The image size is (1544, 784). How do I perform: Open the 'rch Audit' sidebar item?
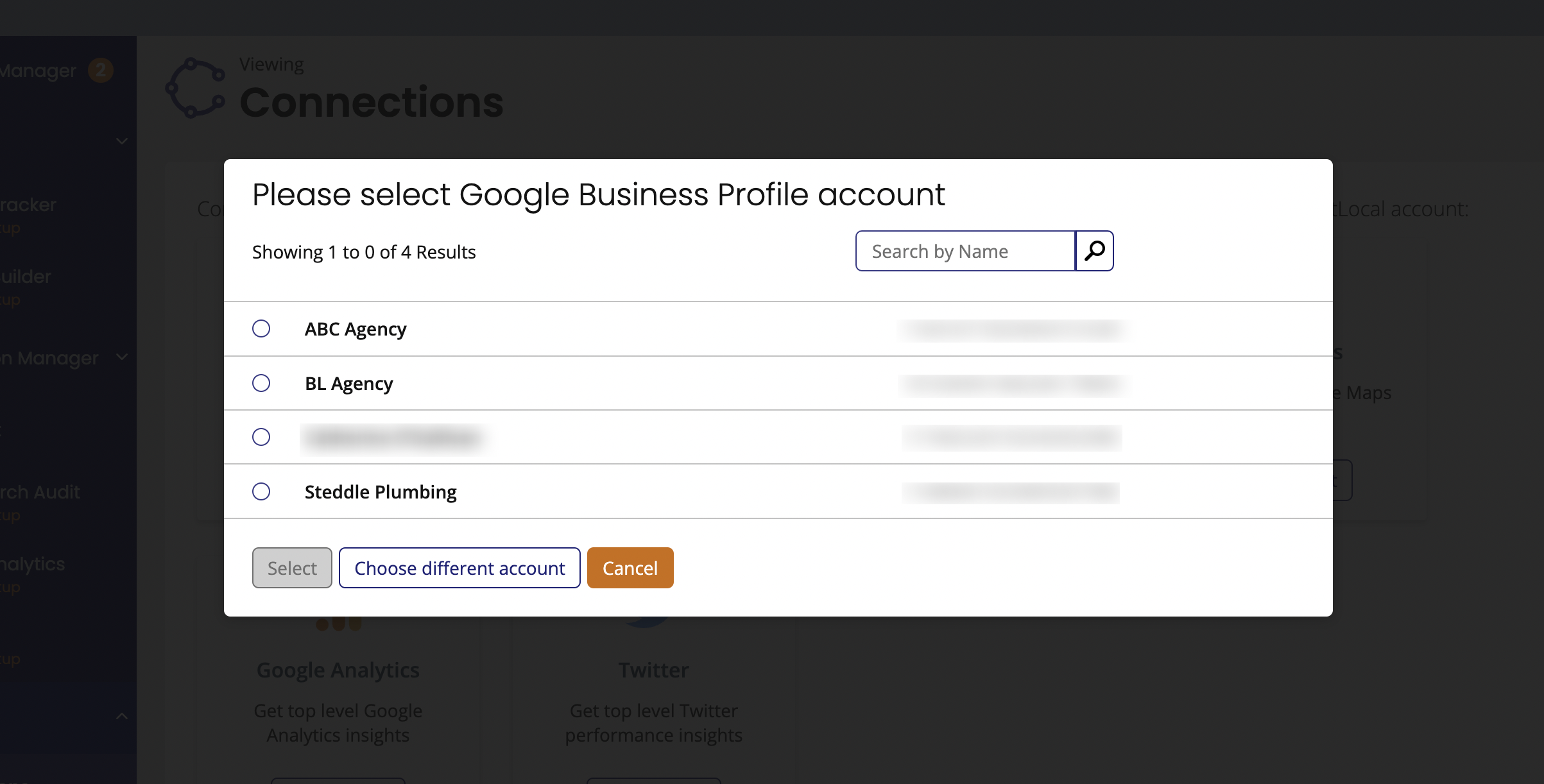(x=40, y=492)
